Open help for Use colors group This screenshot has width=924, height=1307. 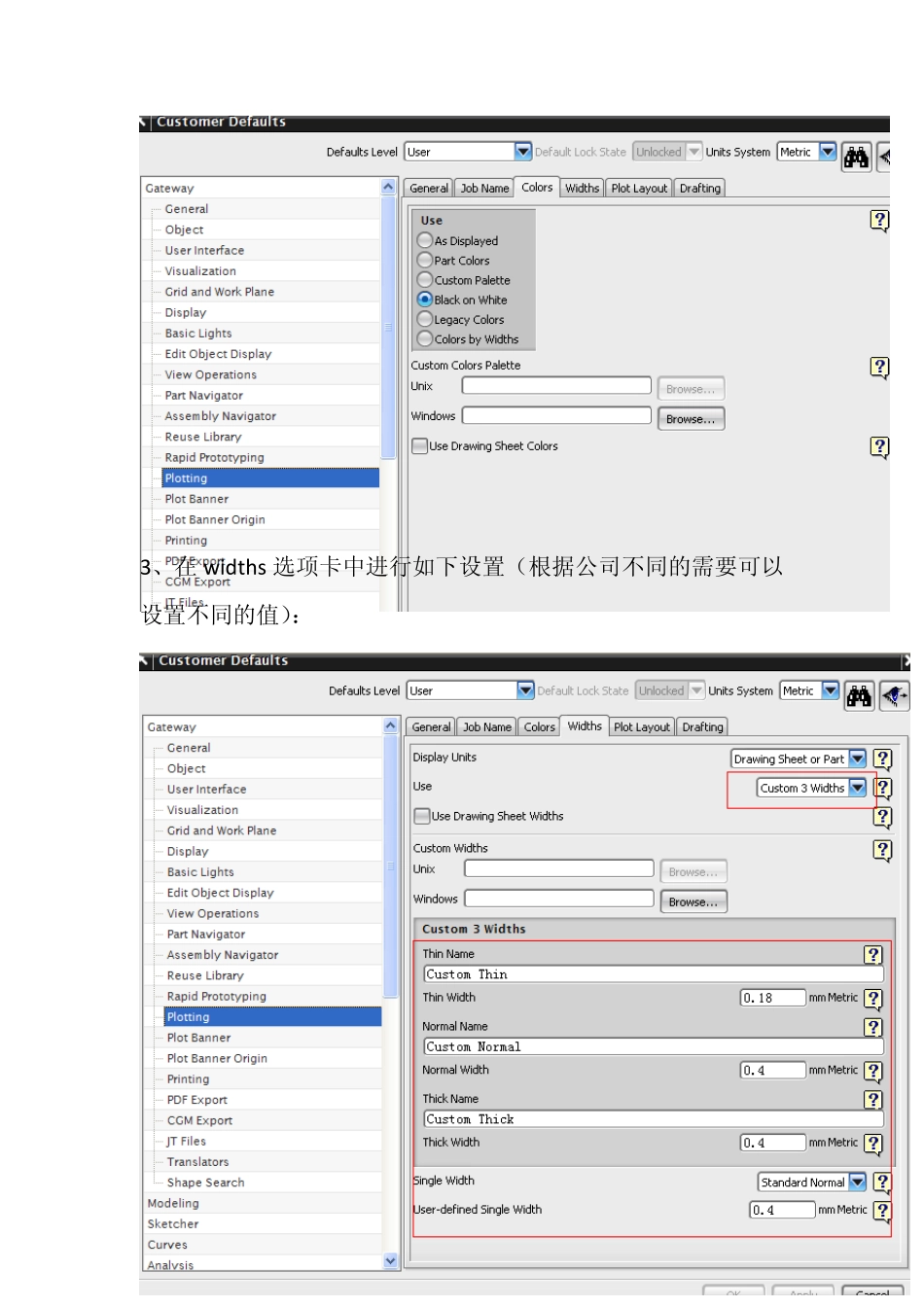point(879,221)
